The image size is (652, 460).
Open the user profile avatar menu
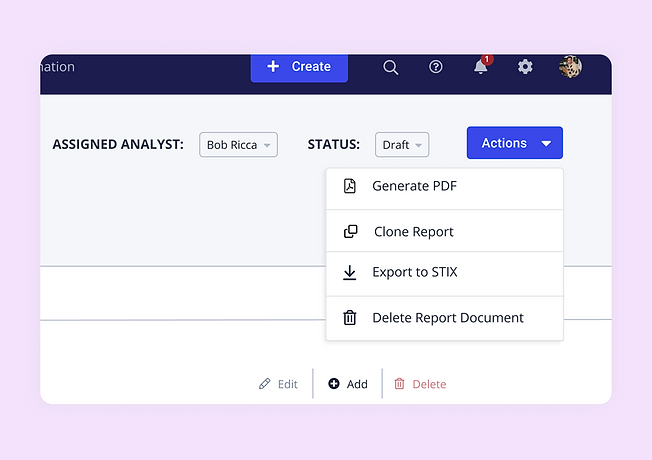570,67
